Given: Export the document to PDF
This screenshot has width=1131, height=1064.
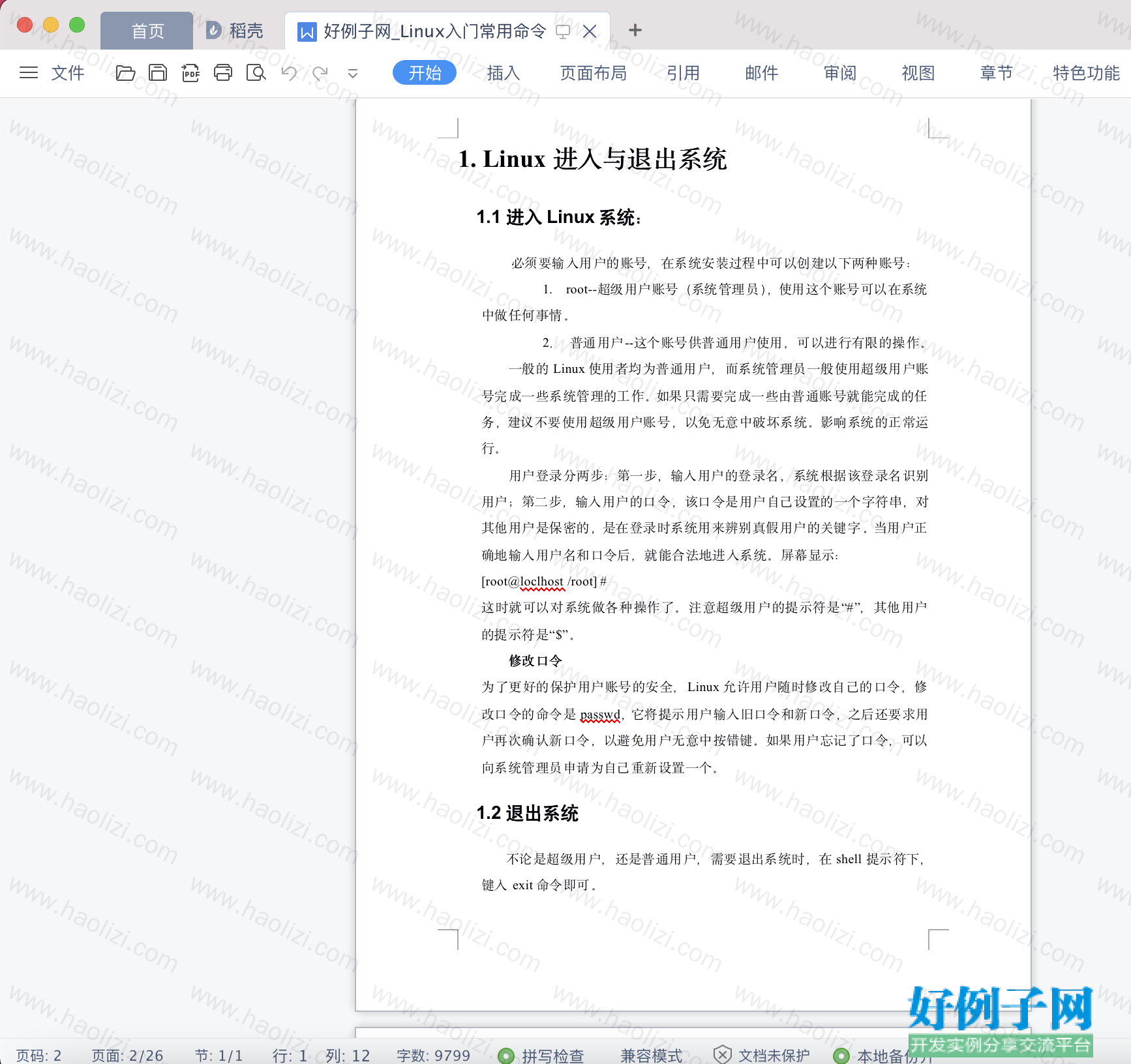Looking at the screenshot, I should click(190, 72).
